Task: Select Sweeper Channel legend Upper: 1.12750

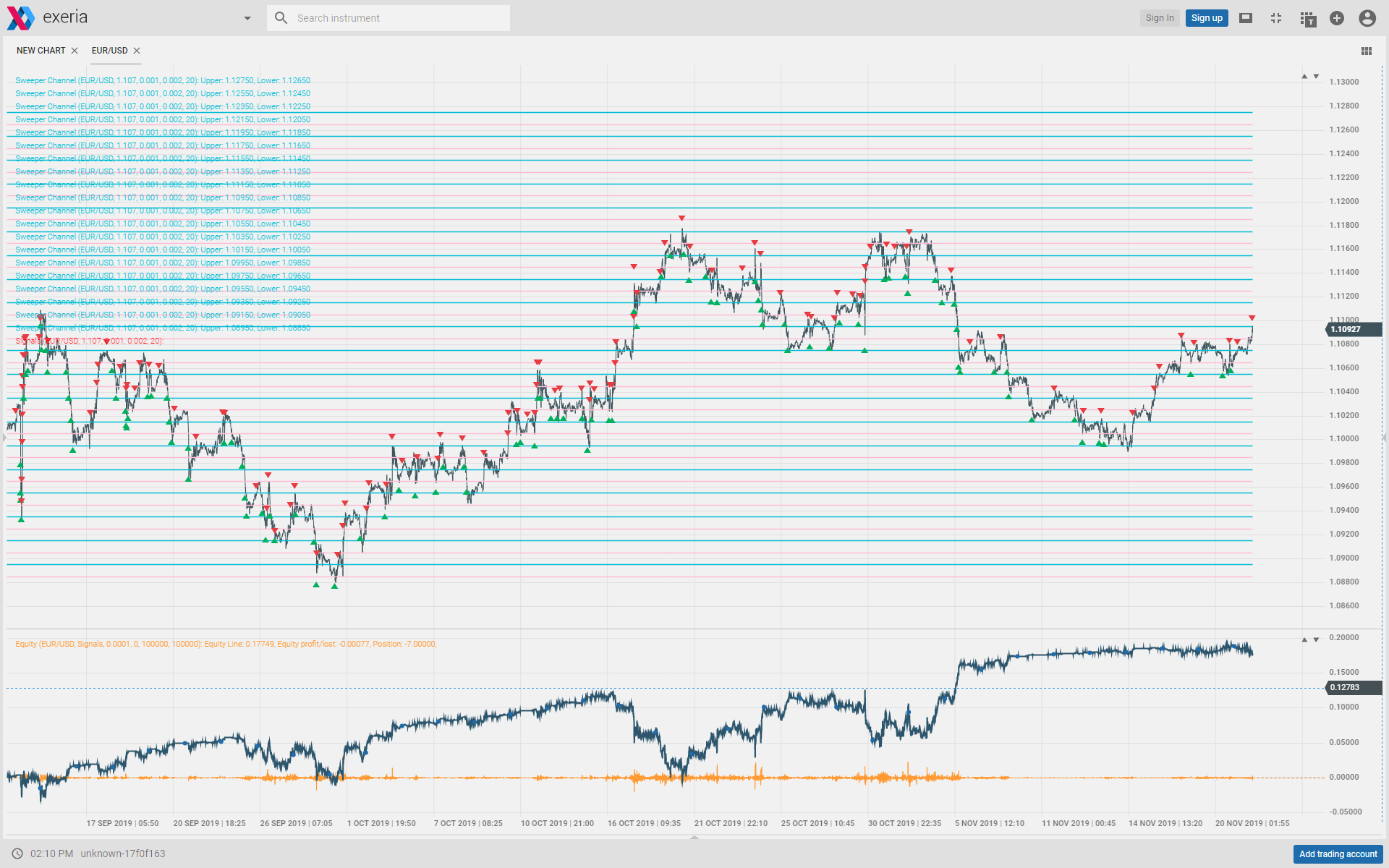Action: [x=163, y=80]
